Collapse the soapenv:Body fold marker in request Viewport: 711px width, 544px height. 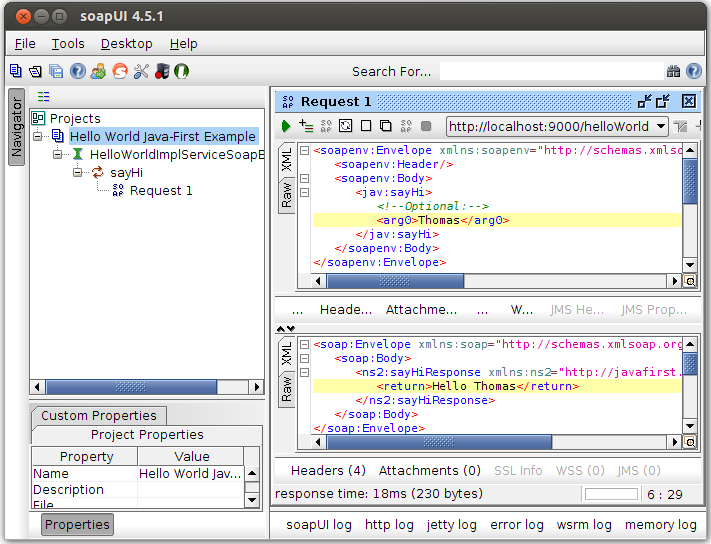pos(306,178)
